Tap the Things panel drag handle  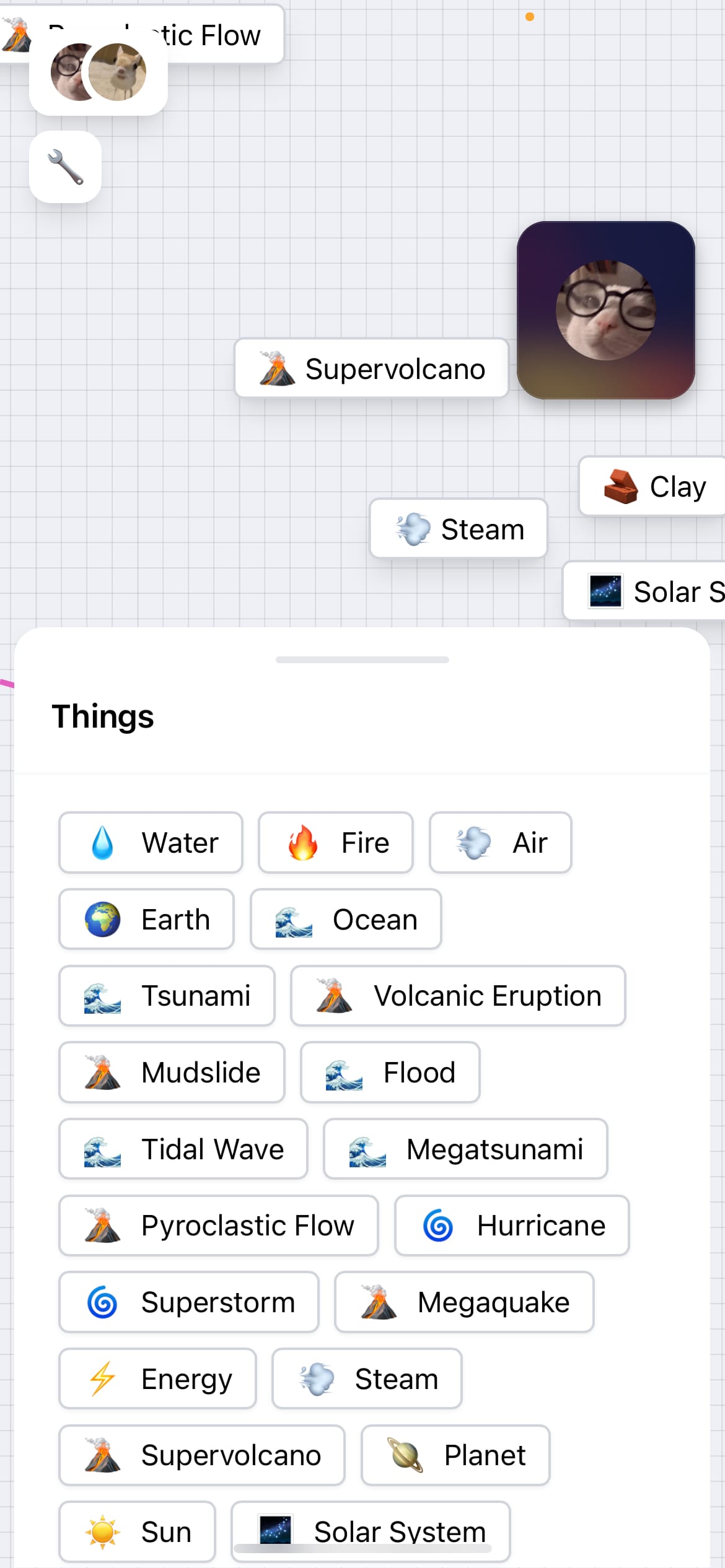(x=362, y=660)
